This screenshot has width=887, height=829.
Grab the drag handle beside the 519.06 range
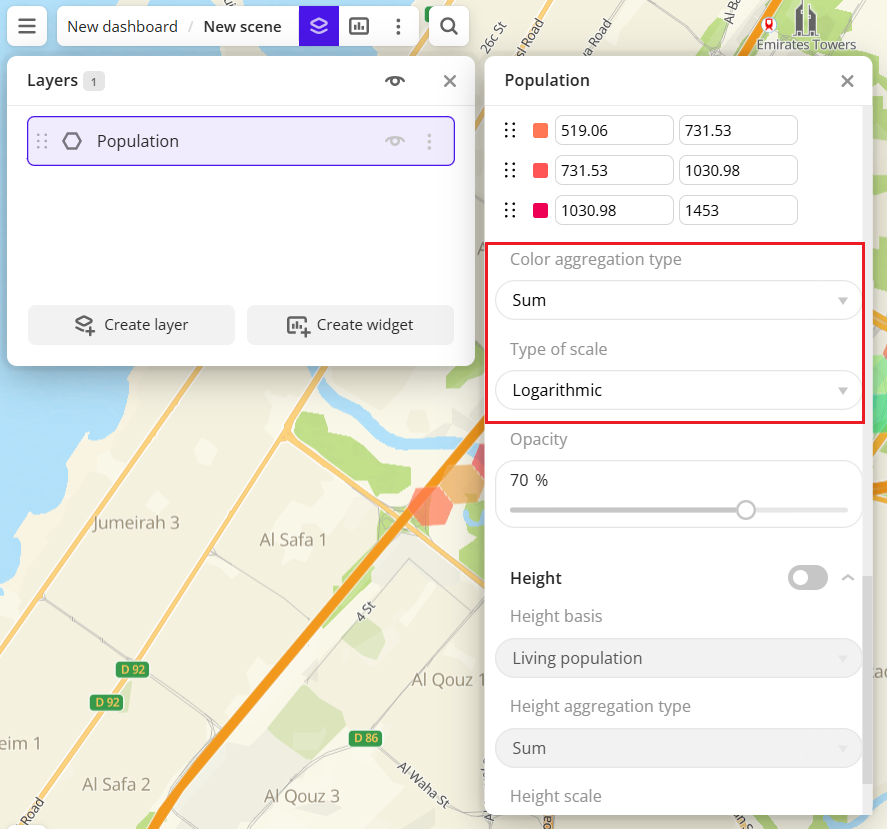pos(510,130)
